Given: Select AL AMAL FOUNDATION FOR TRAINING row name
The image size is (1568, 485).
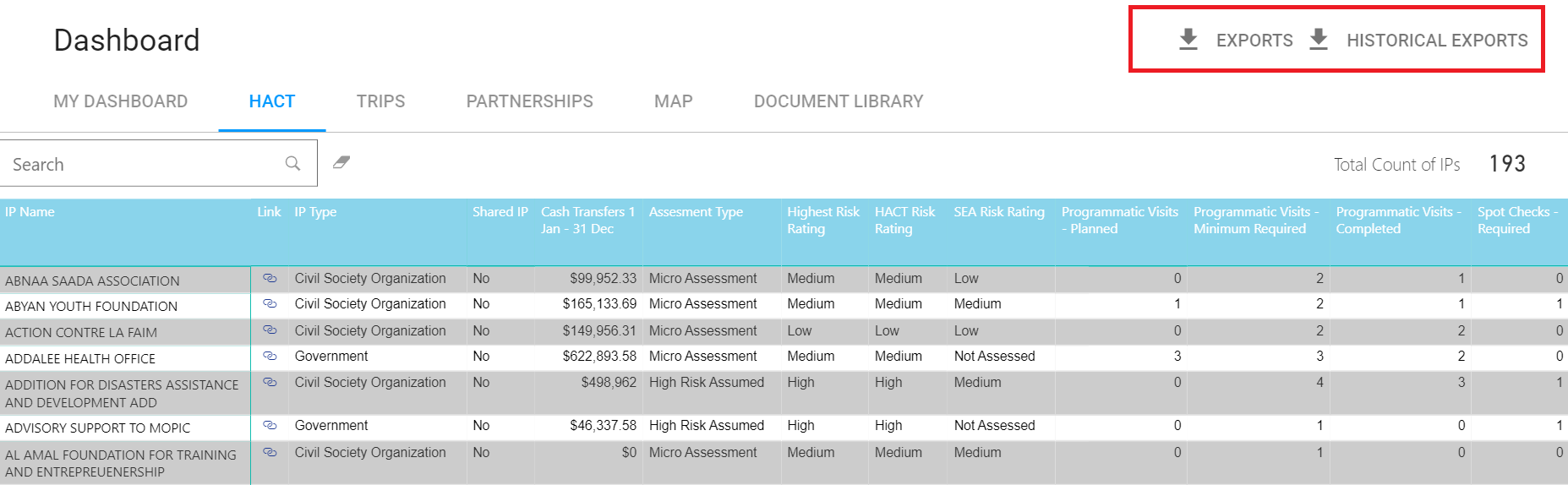Looking at the screenshot, I should (x=121, y=463).
